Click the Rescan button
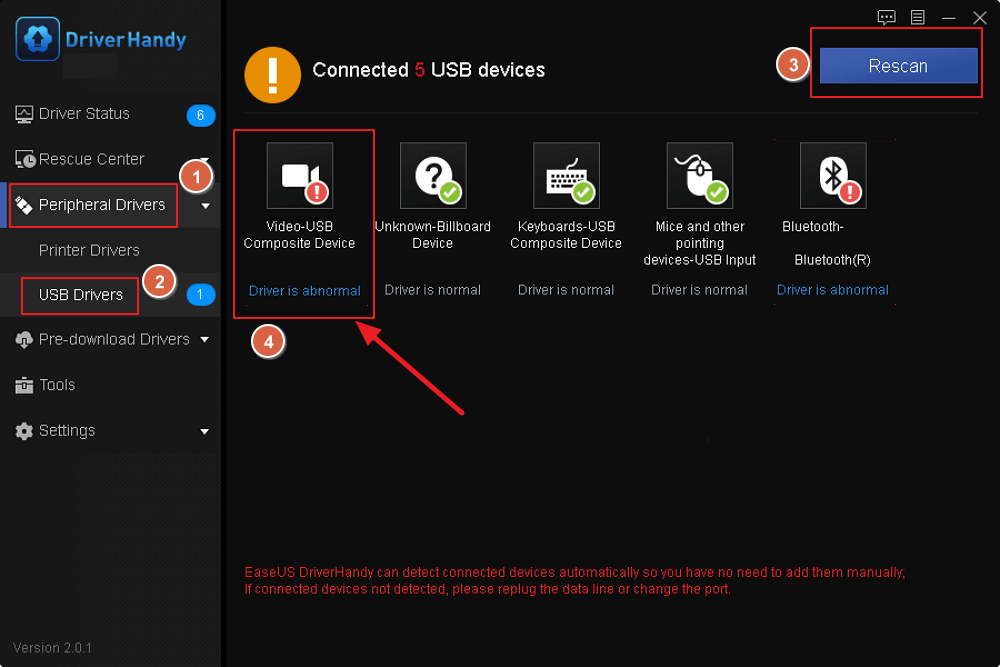The width and height of the screenshot is (1000, 667). click(898, 66)
